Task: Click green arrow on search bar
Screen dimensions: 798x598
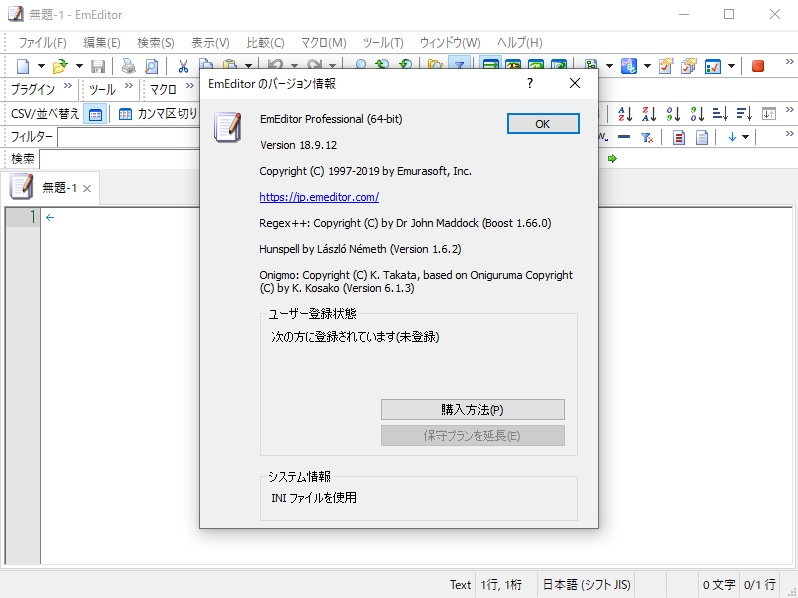Action: [612, 159]
